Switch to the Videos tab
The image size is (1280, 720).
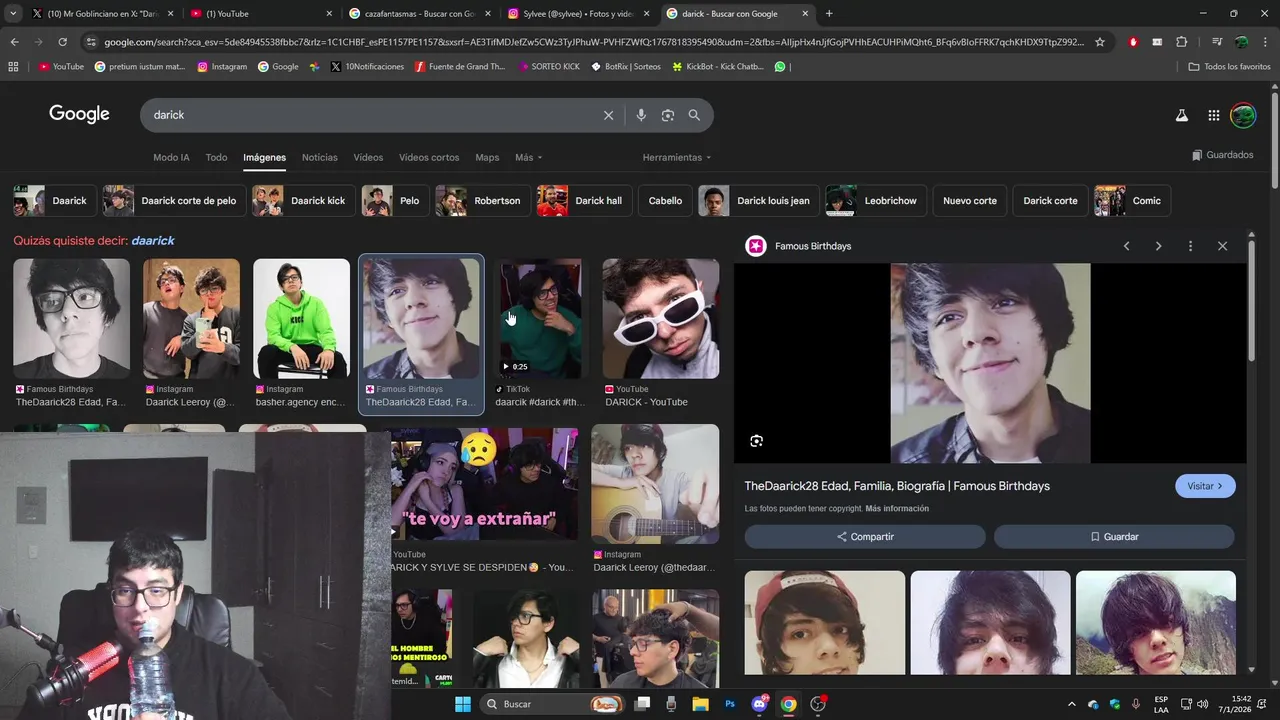[368, 158]
